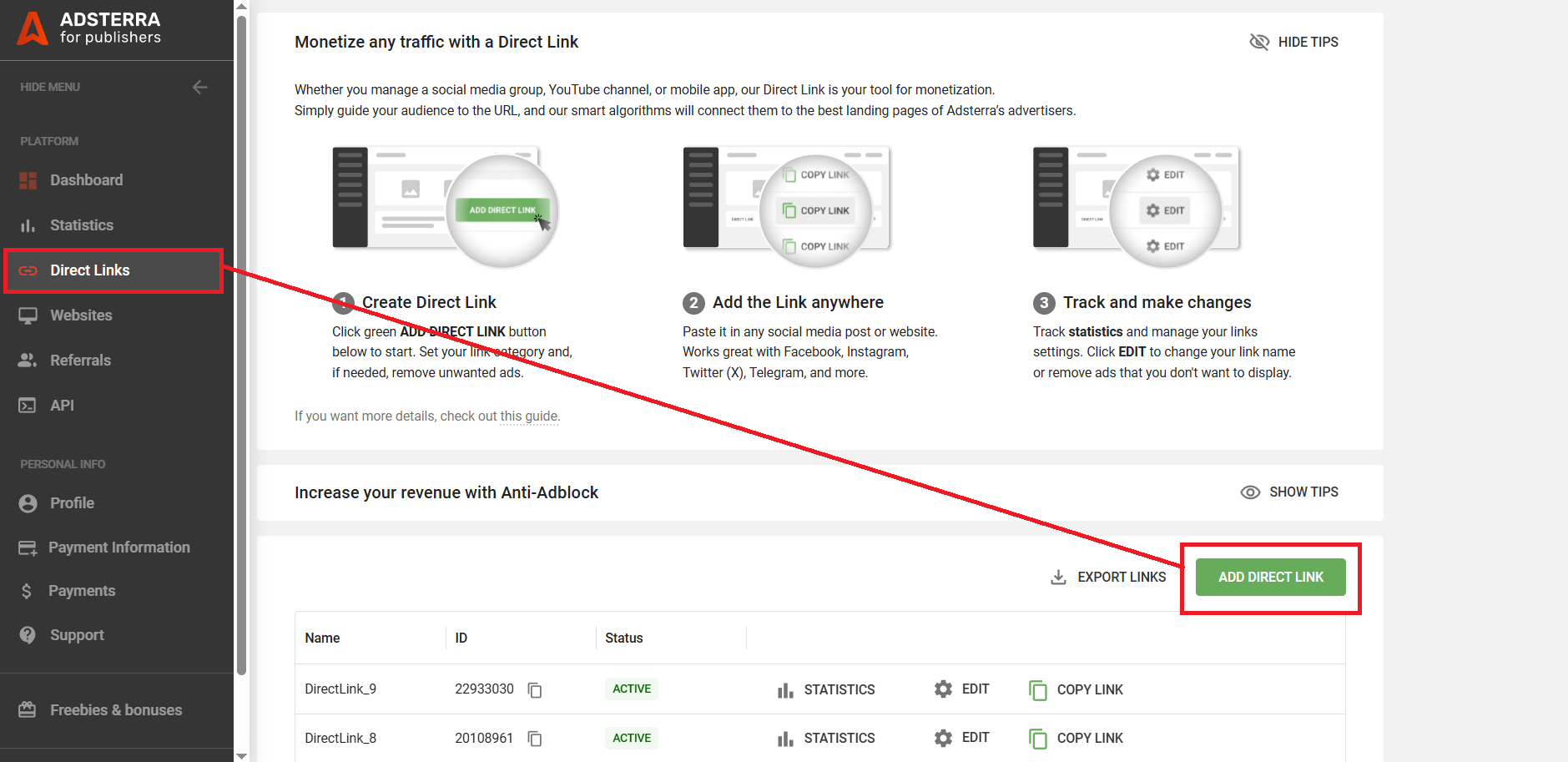
Task: Click ACTIVE status badge of DirectLink_8
Action: pos(632,739)
